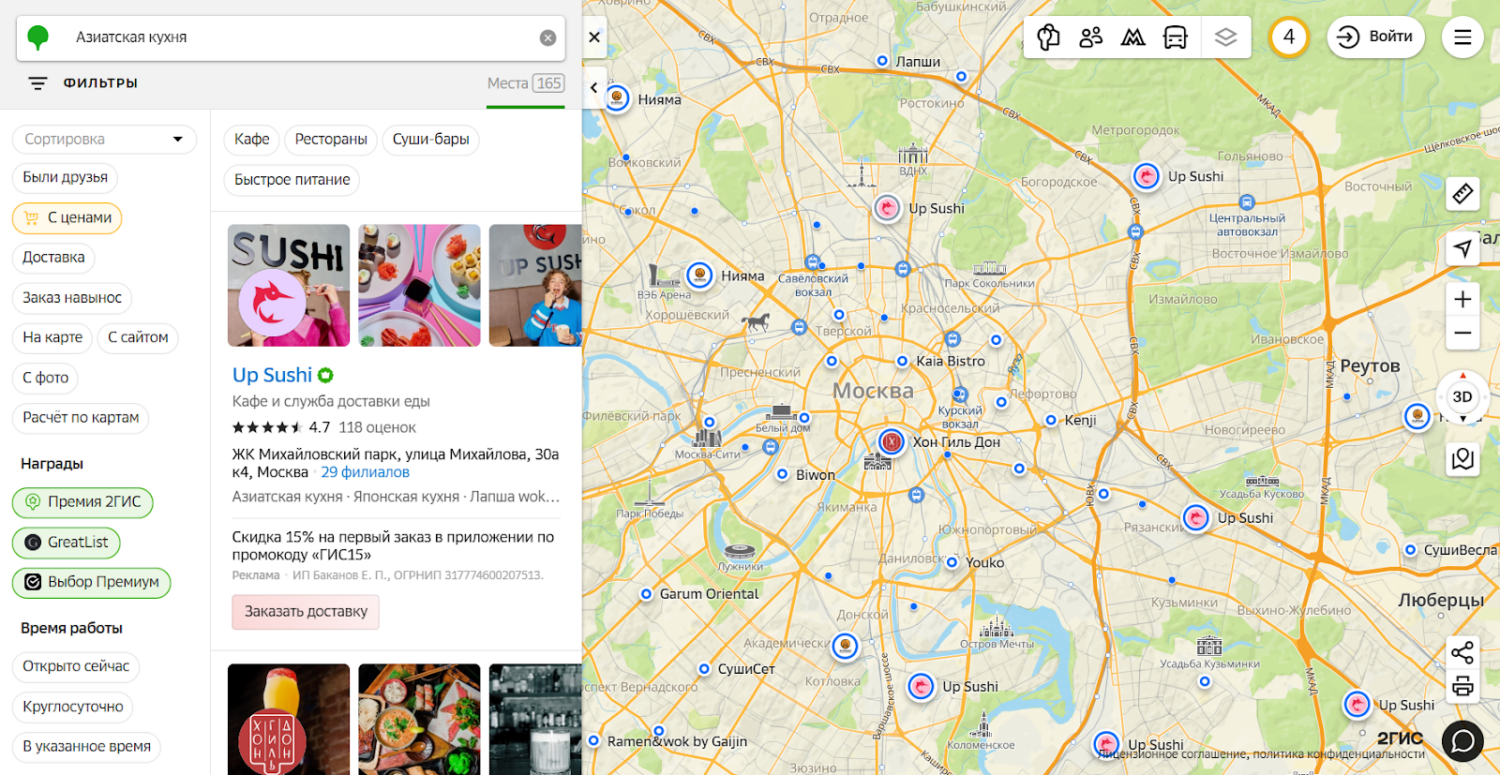Collapse the side panel with left chevron
1500x775 pixels.
point(594,88)
